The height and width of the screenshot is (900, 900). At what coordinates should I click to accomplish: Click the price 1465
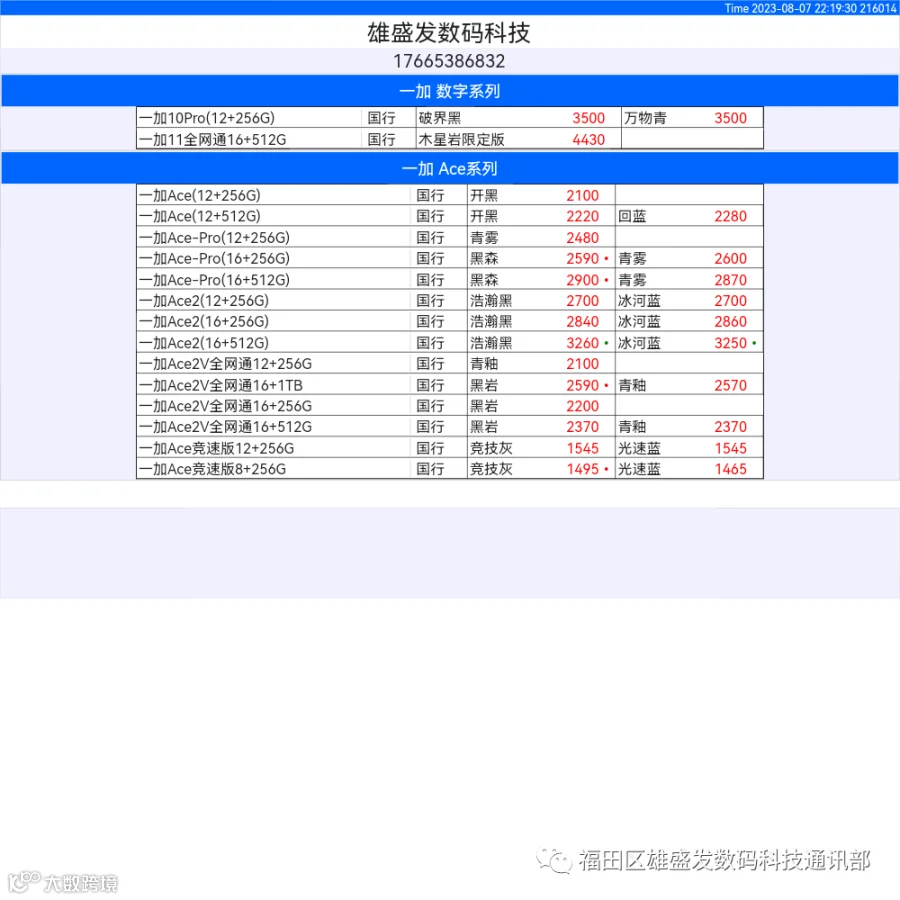(730, 469)
